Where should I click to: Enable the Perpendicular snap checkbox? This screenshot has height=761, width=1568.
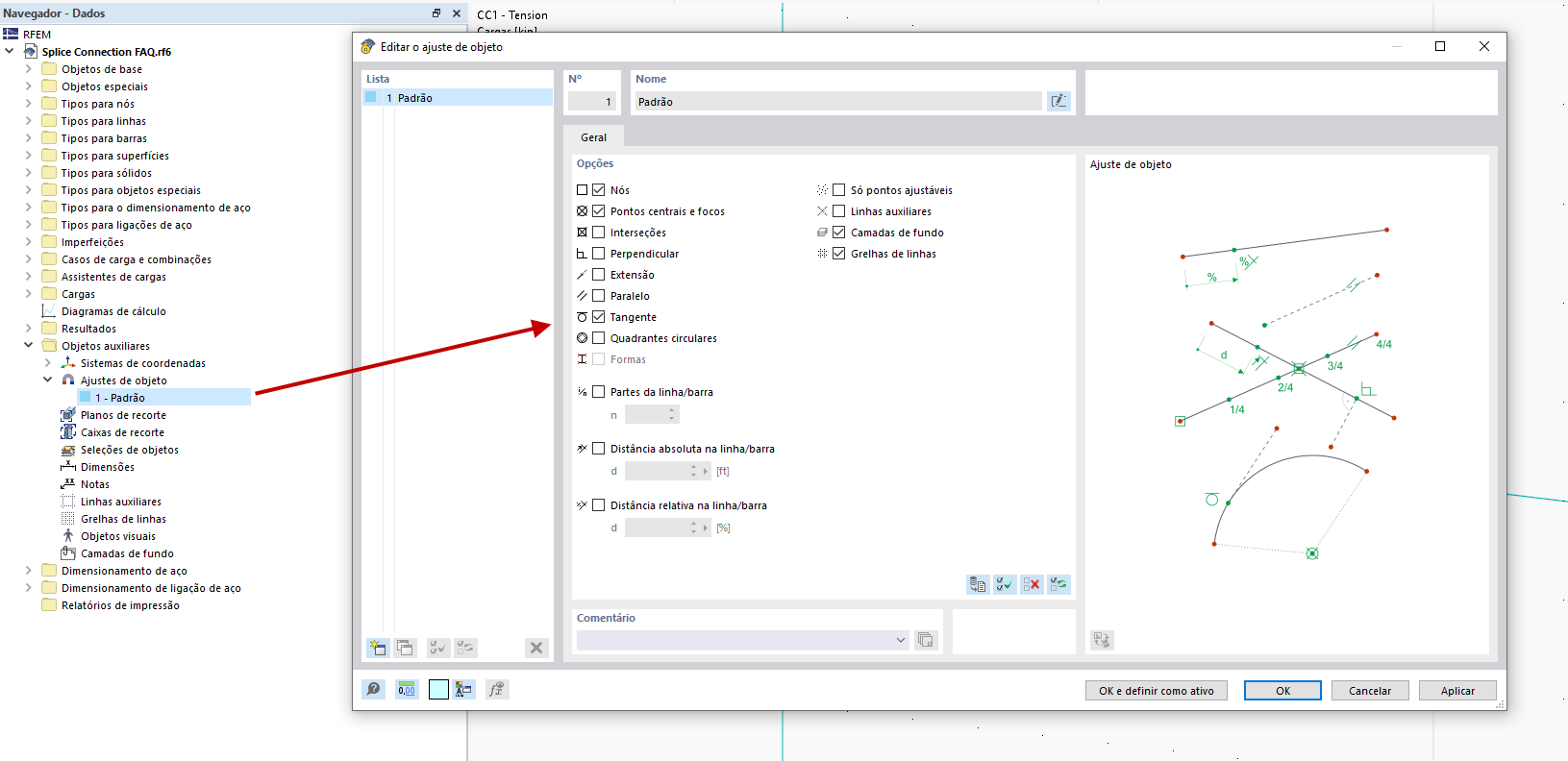tap(599, 254)
